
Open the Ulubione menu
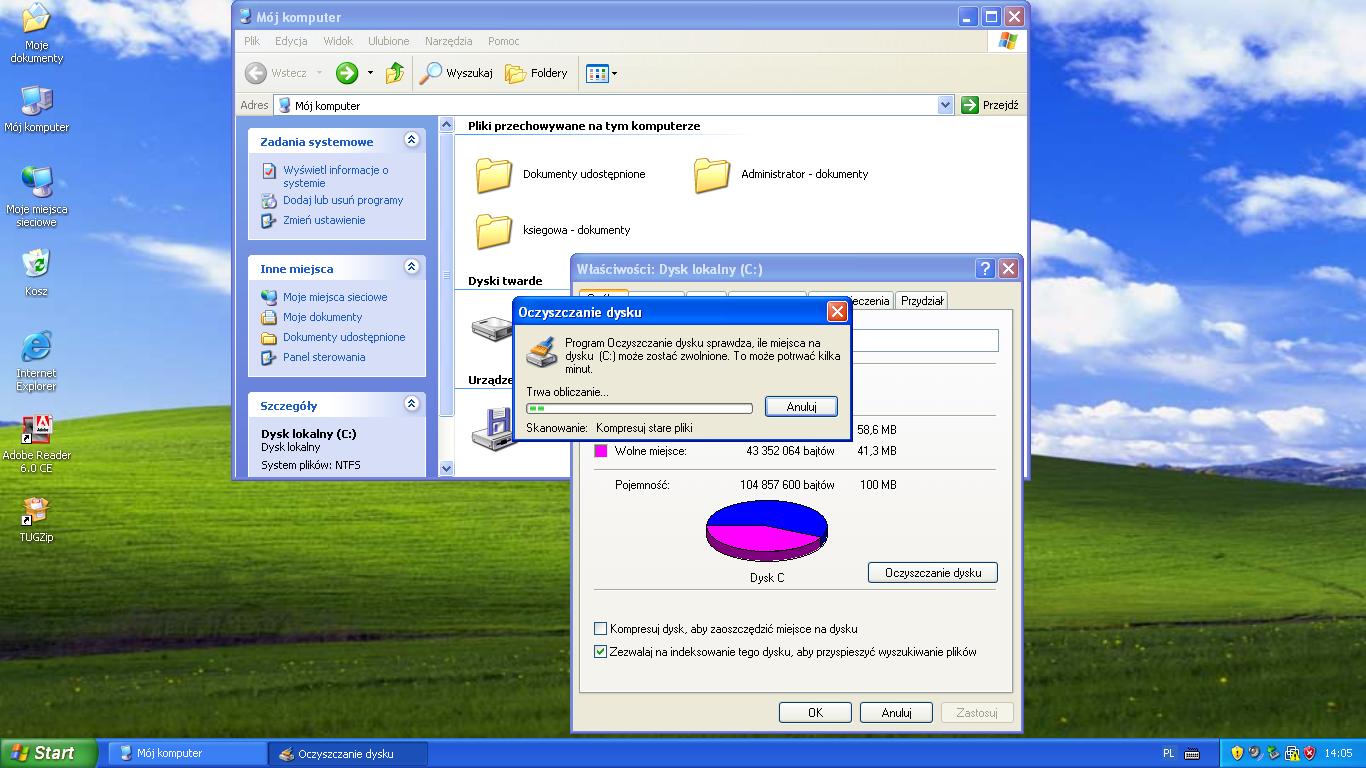[x=388, y=41]
